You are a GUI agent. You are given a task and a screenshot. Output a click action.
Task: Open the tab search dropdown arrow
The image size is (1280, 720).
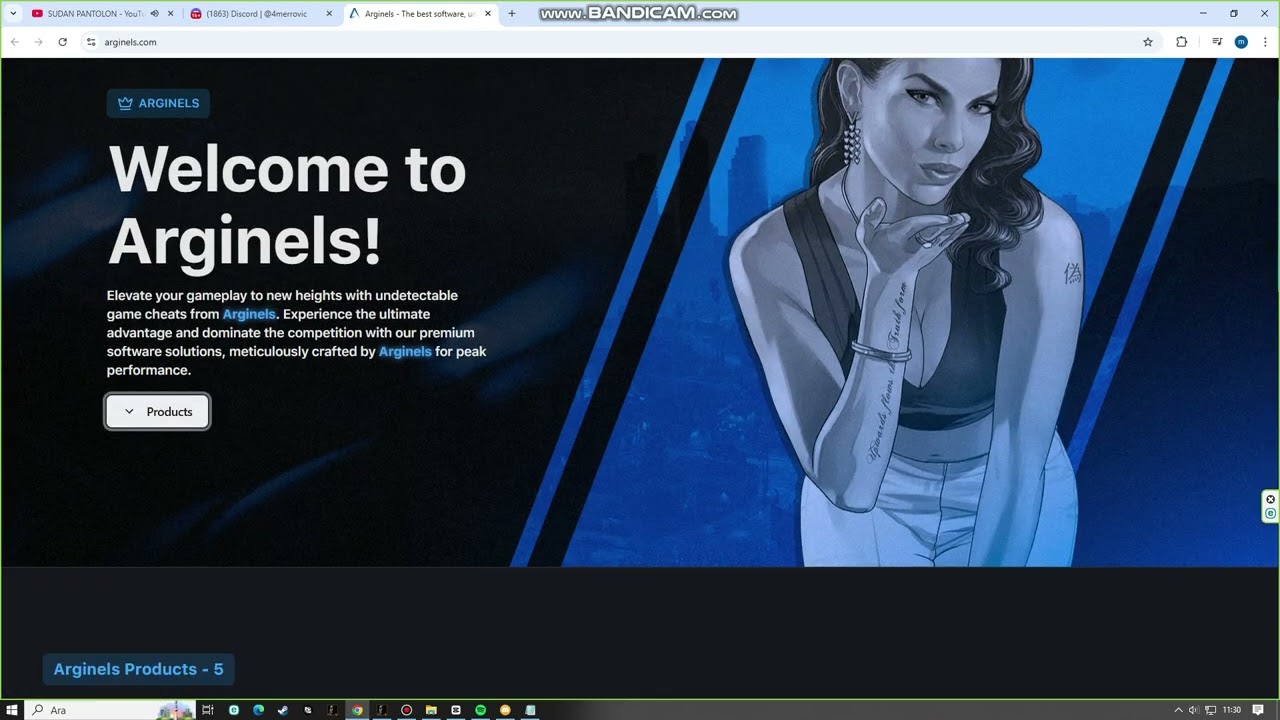tap(13, 14)
